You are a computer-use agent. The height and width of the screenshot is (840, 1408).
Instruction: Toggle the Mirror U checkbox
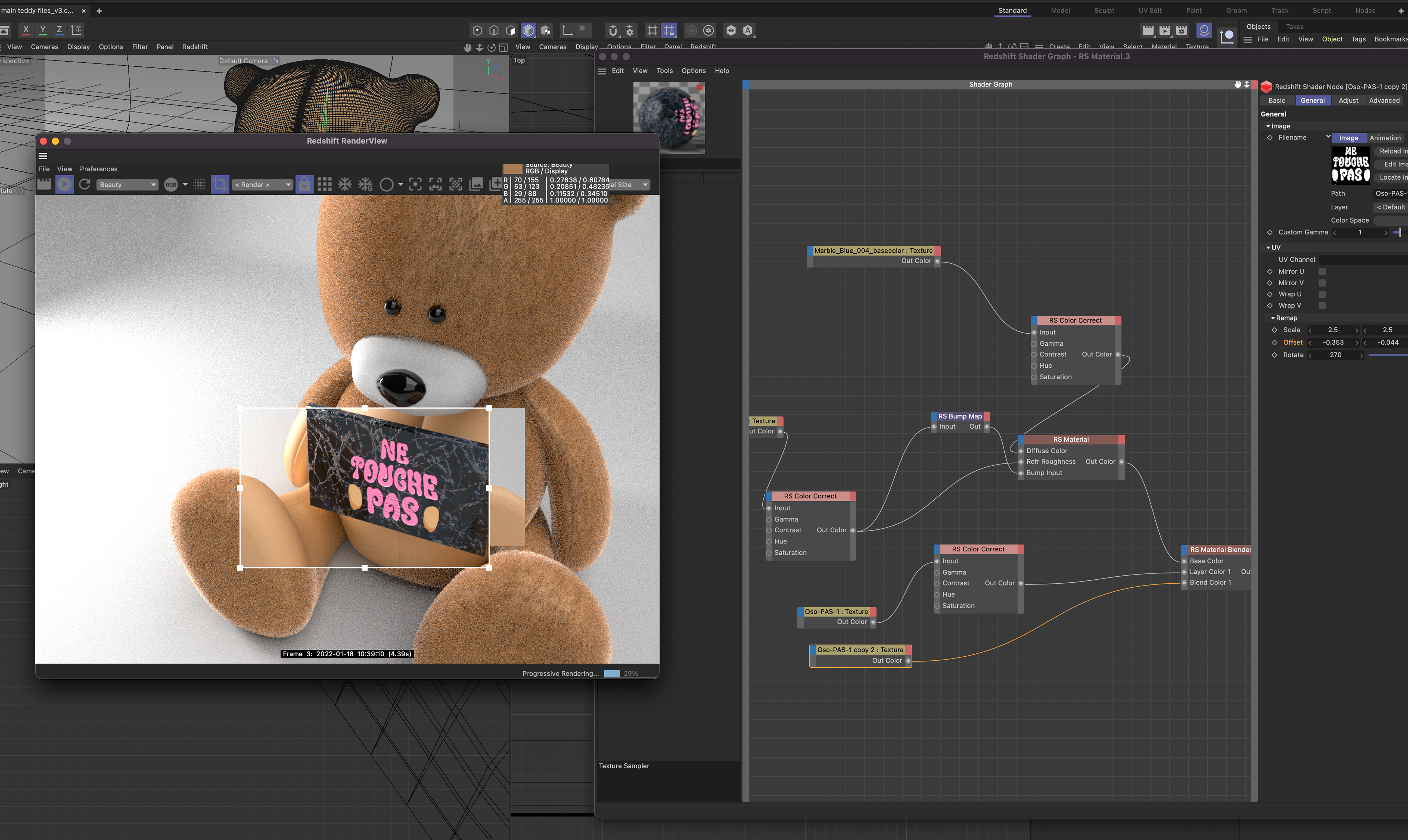[1322, 272]
